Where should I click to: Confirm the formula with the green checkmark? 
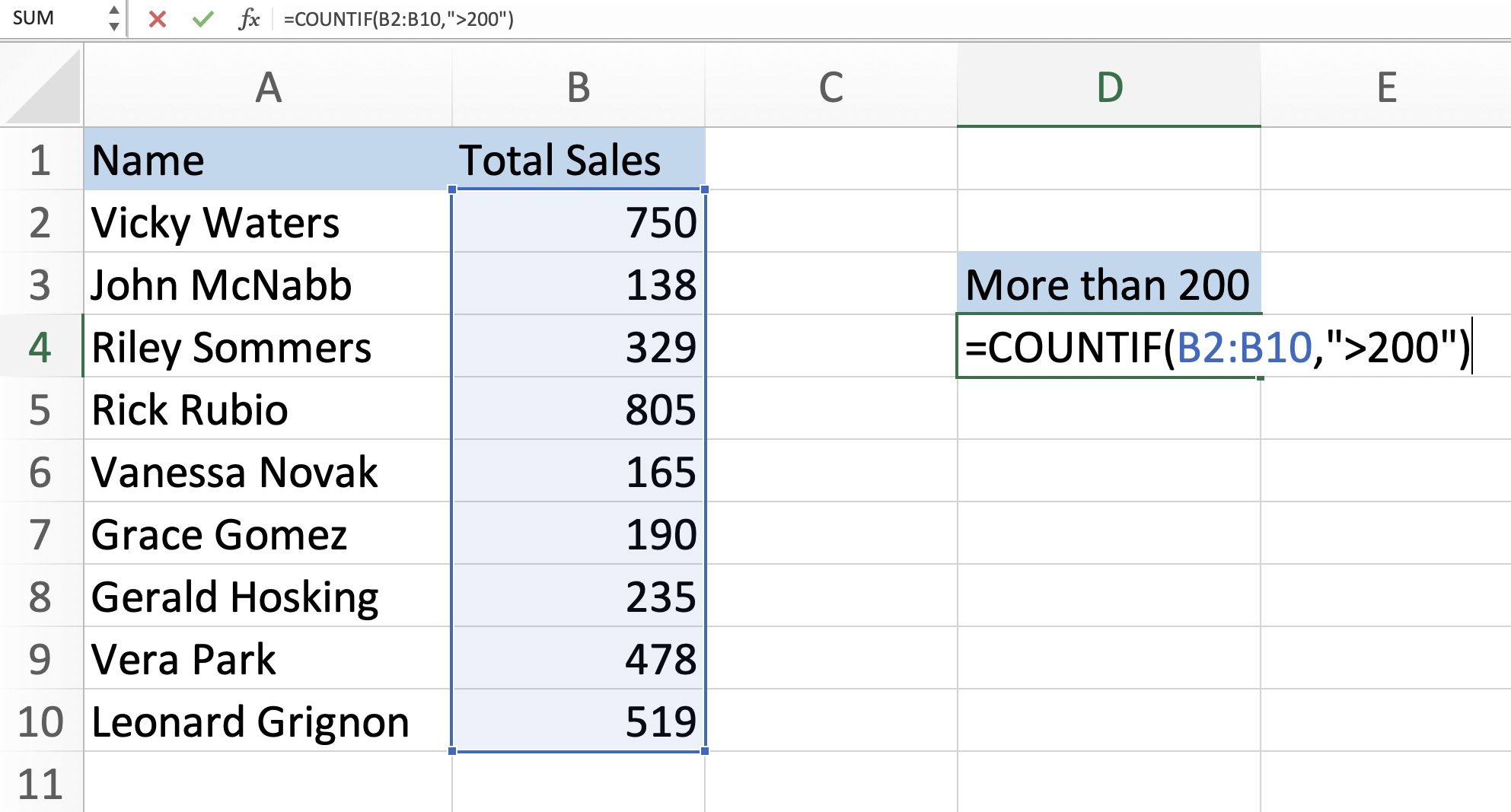point(202,19)
